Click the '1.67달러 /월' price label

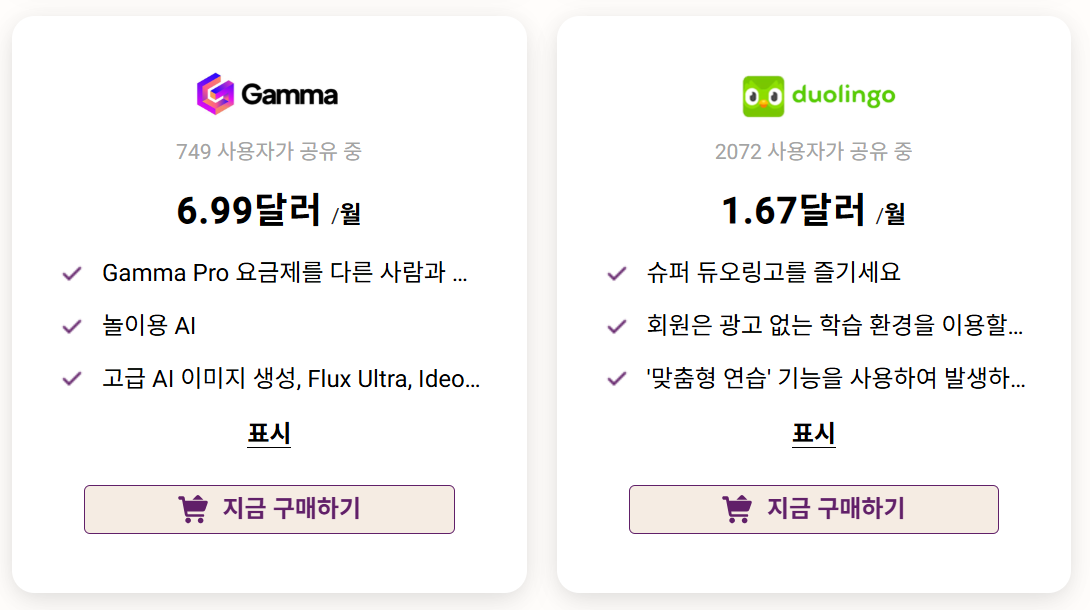pyautogui.click(x=812, y=210)
